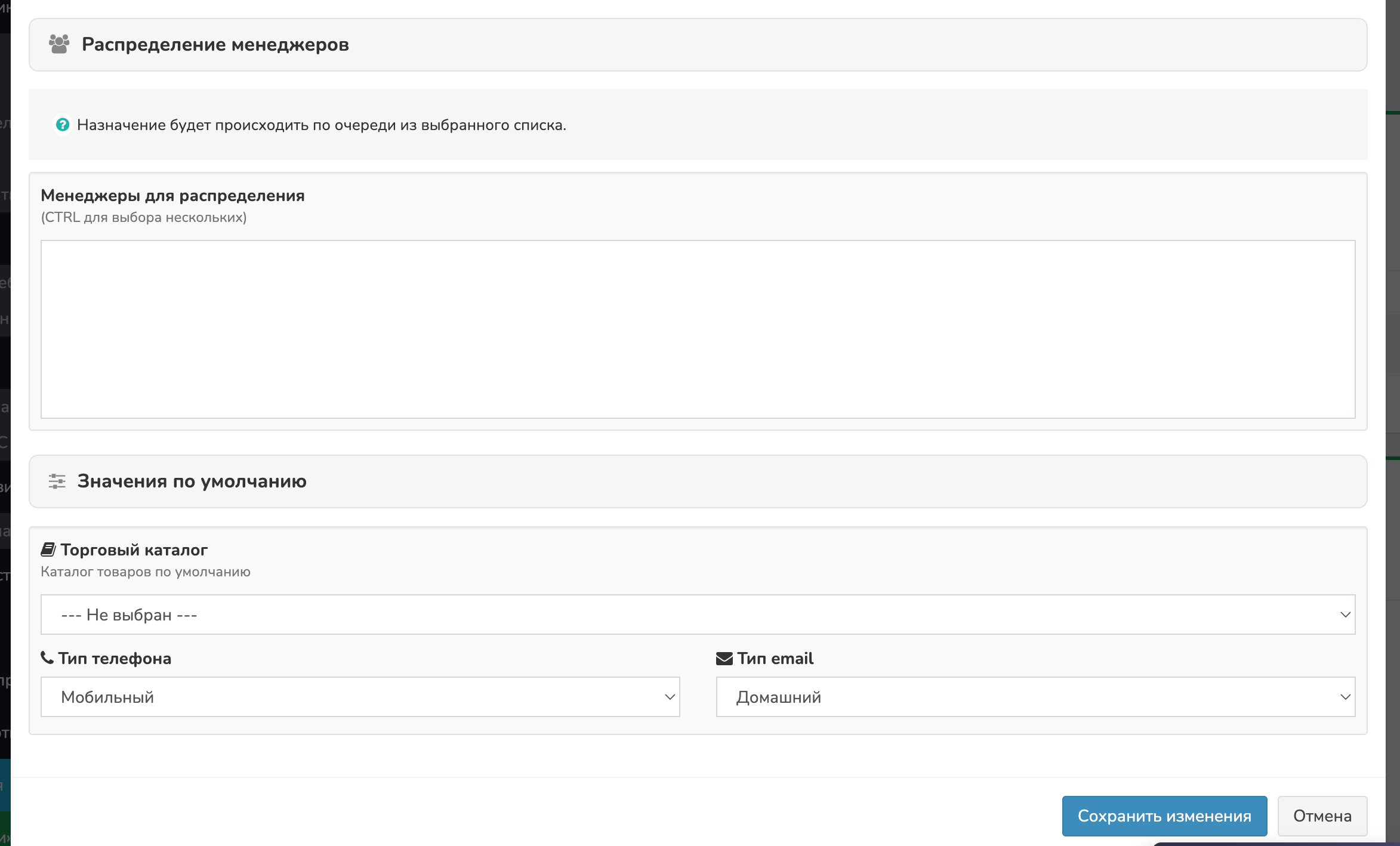Click the chevron arrow of phone type select
Screen dimensions: 1400x846
coord(670,697)
